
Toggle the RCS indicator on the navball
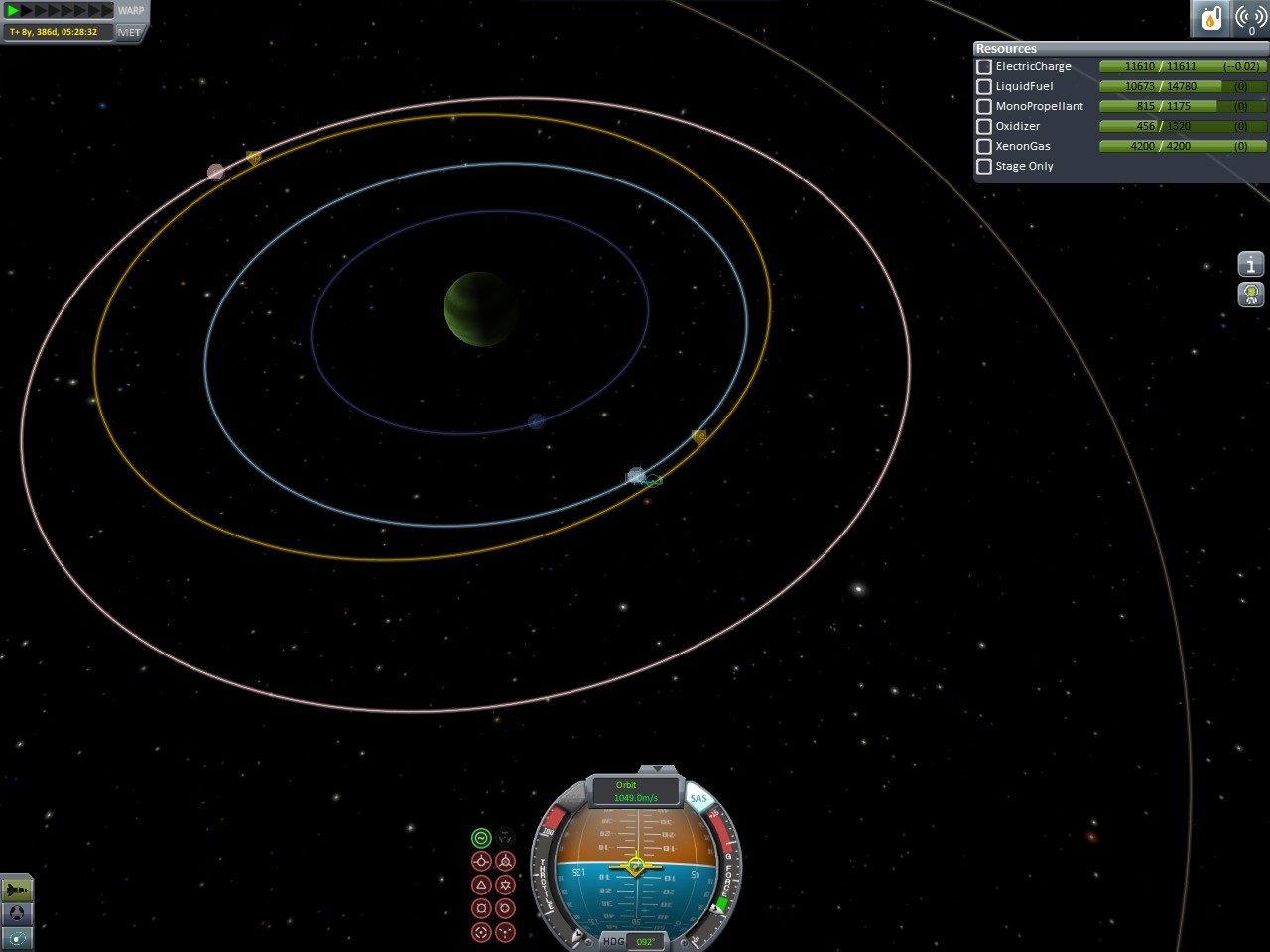click(x=571, y=799)
